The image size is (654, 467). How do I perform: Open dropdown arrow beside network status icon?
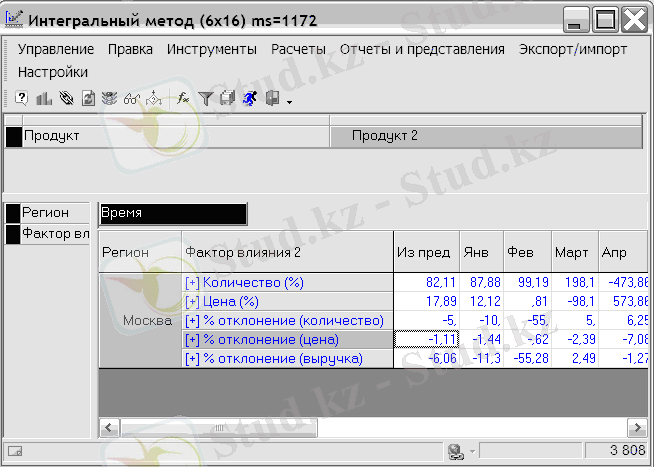(472, 451)
